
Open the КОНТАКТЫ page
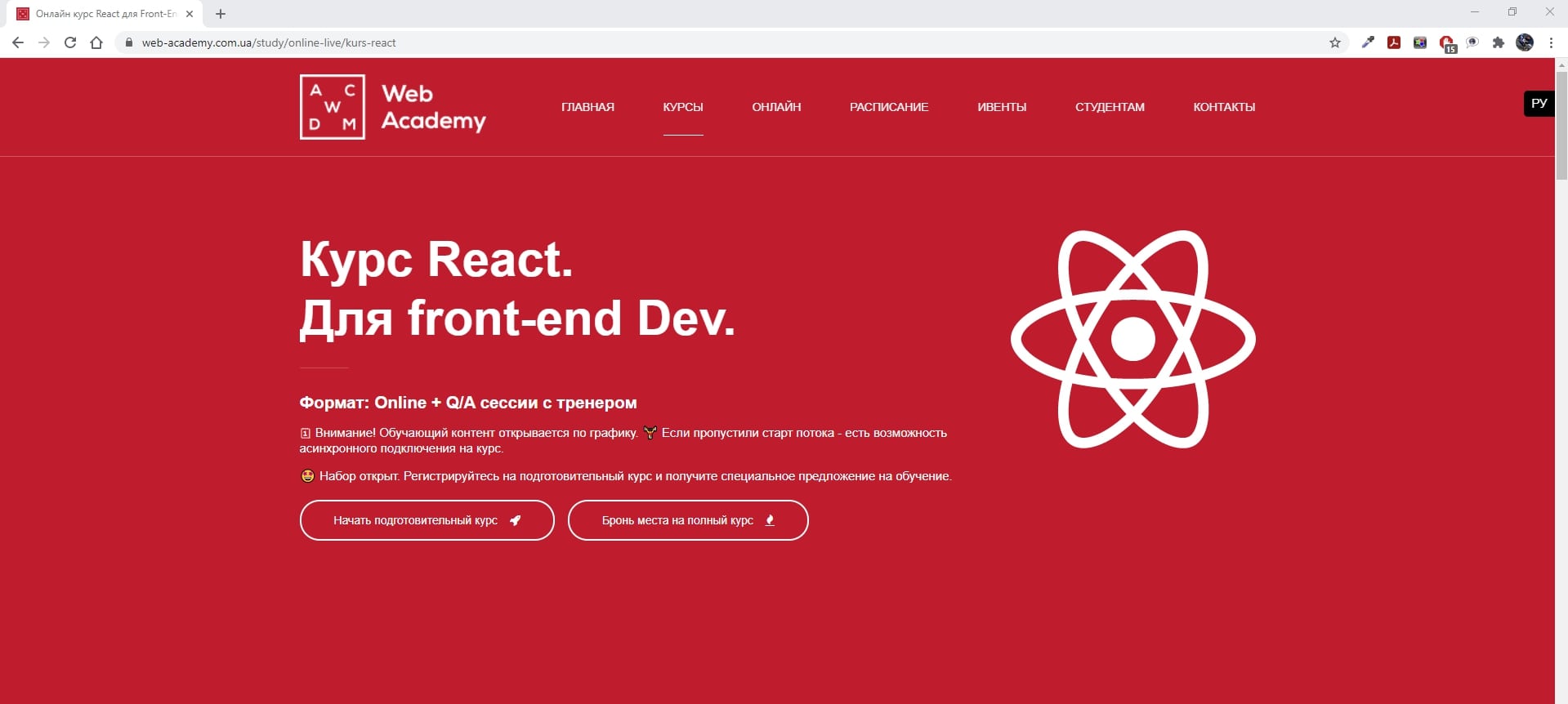pyautogui.click(x=1224, y=107)
